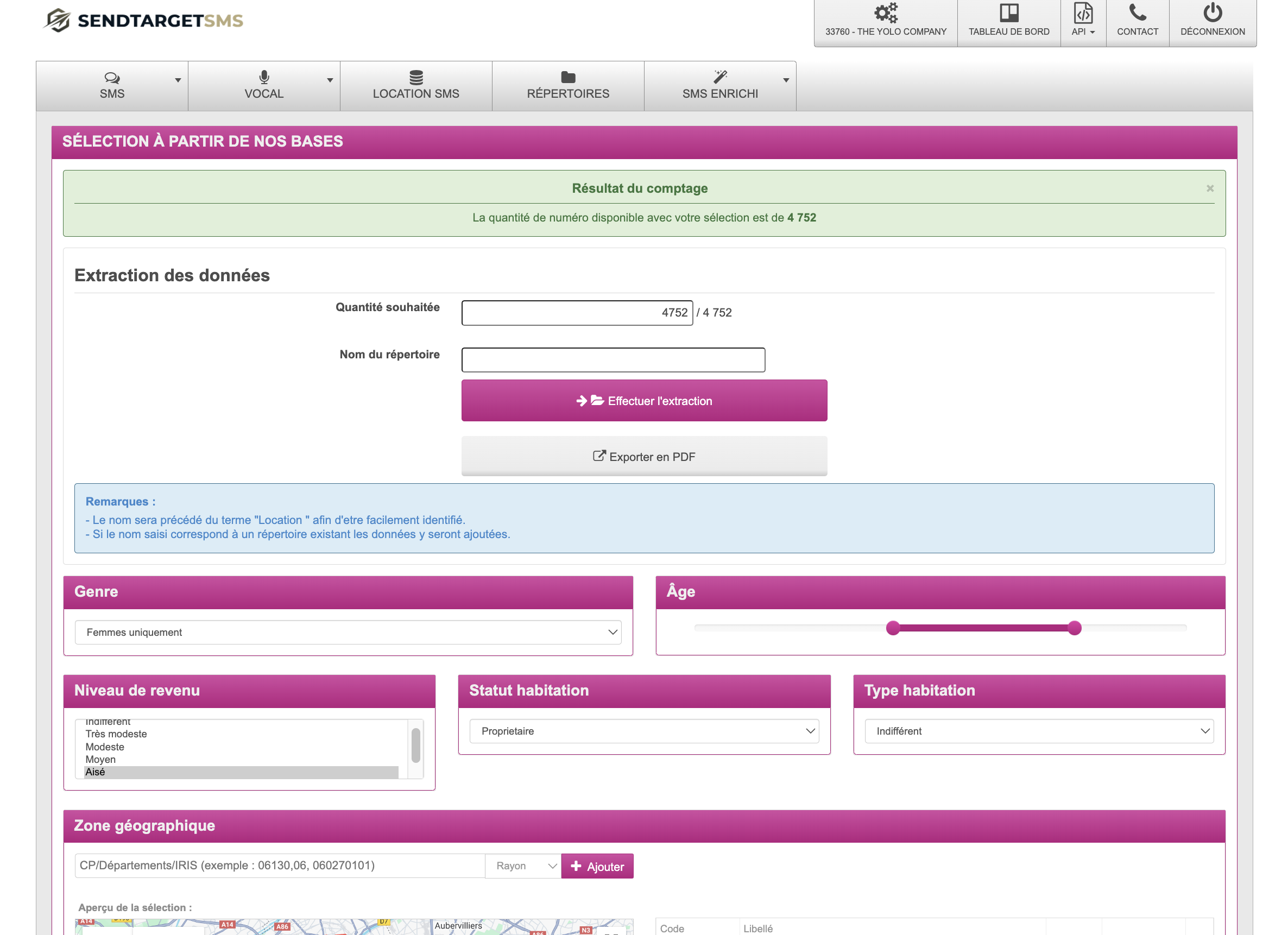
Task: Click the Location SMS database icon
Action: point(416,77)
